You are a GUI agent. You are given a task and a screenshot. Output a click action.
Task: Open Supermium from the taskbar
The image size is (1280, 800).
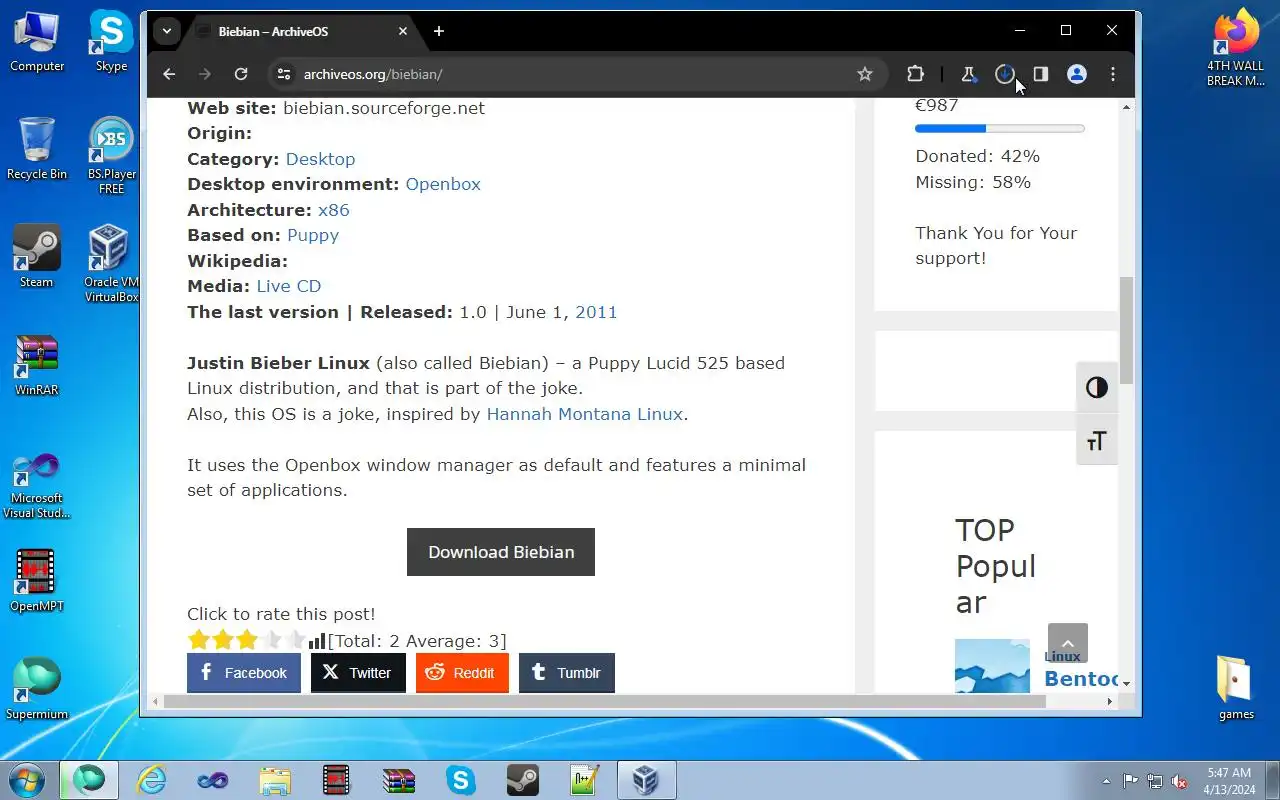pos(89,780)
